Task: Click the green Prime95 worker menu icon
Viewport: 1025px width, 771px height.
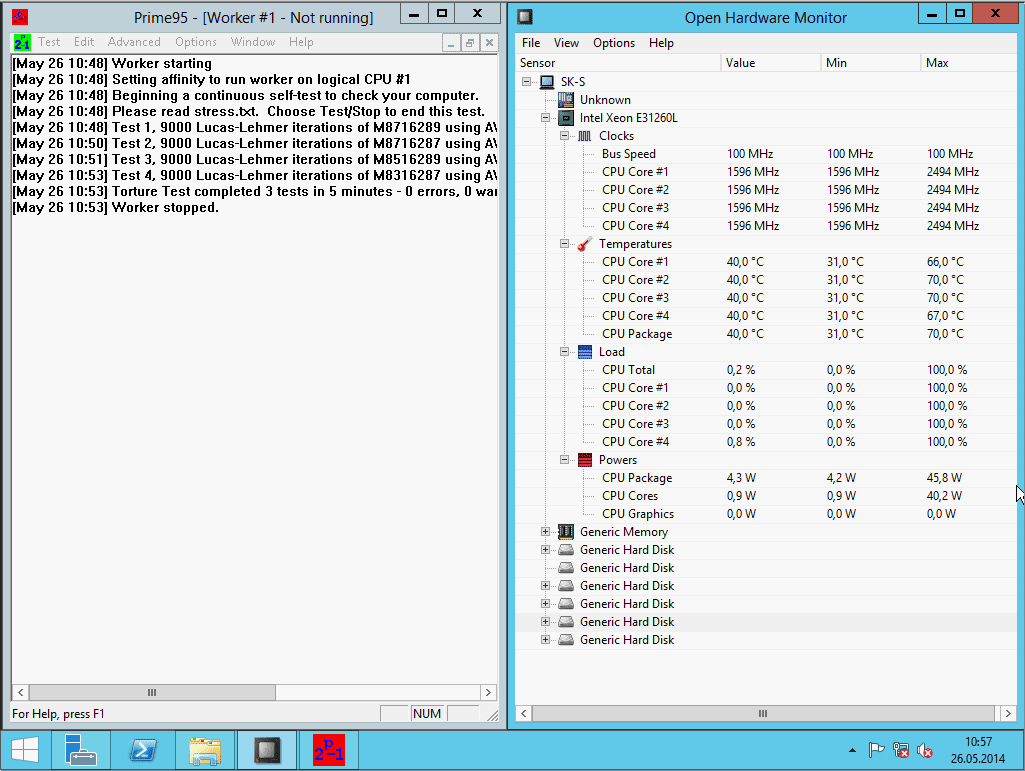Action: 22,43
